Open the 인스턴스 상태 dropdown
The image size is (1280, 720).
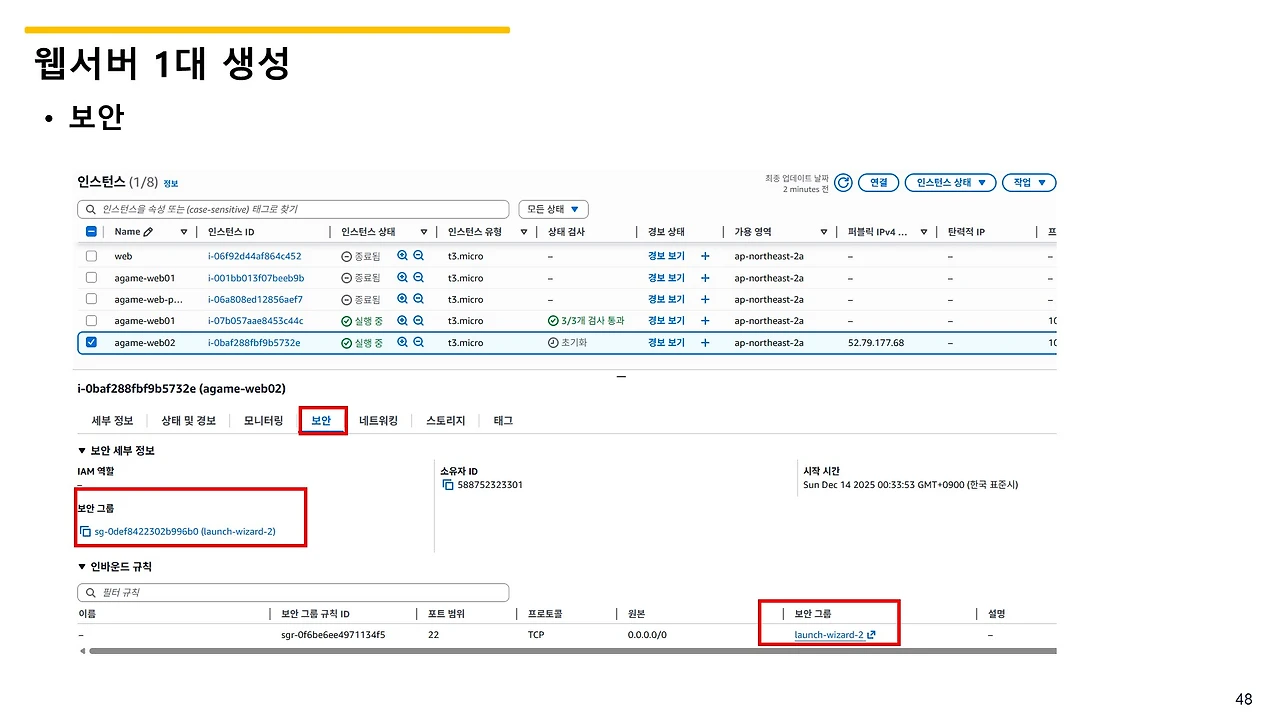click(950, 183)
